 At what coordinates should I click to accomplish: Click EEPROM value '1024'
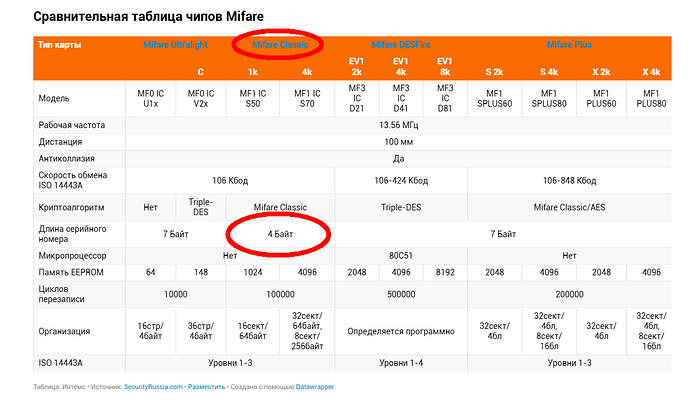click(x=253, y=273)
